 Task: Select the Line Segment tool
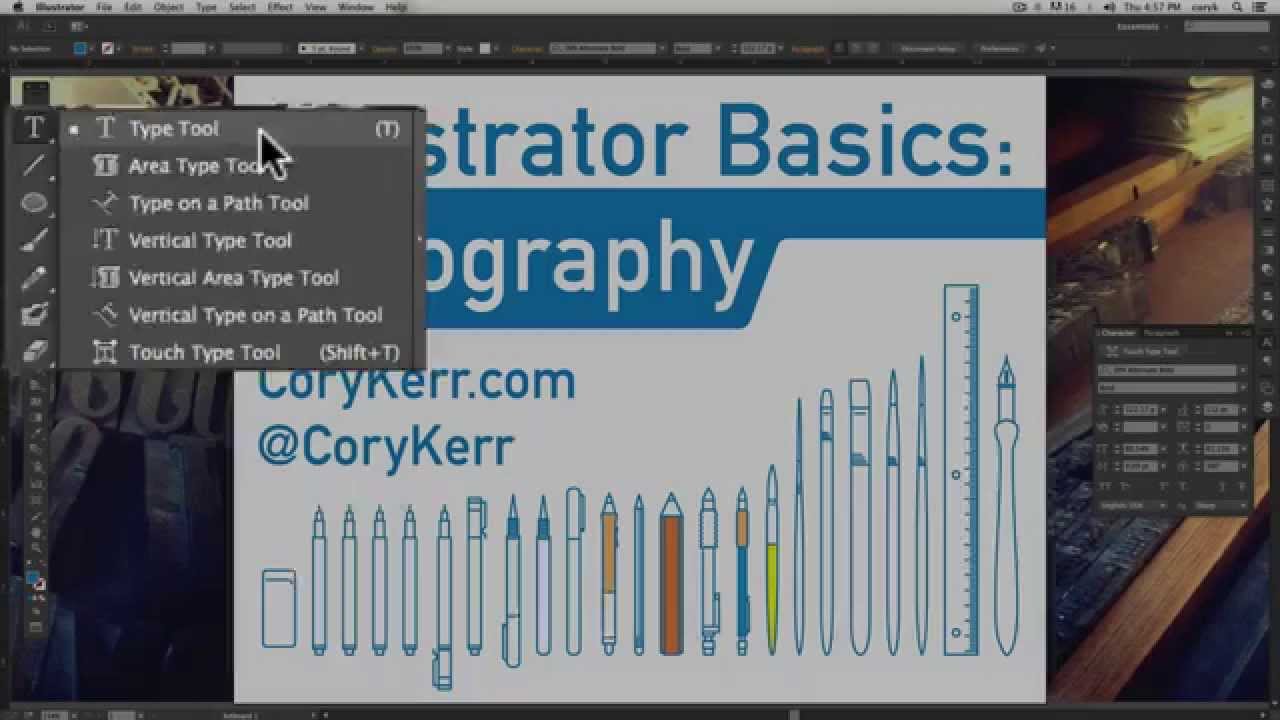point(34,165)
